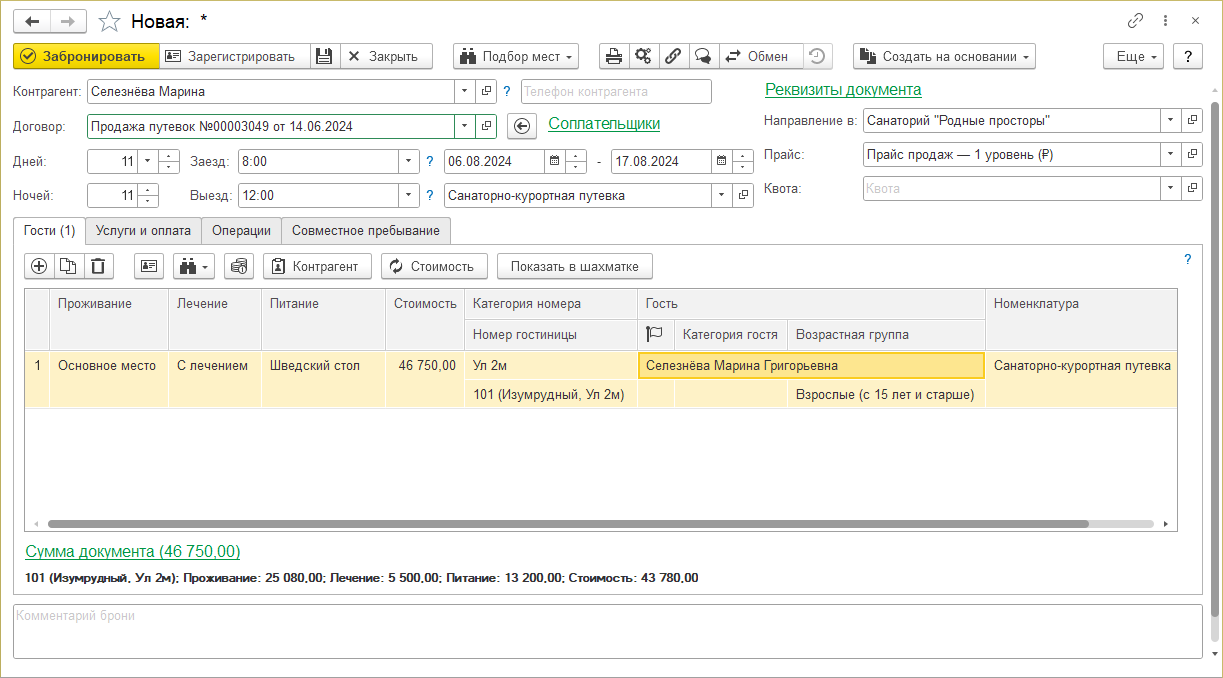Click the Комментарий брони text field
The width and height of the screenshot is (1223, 678).
pos(607,630)
